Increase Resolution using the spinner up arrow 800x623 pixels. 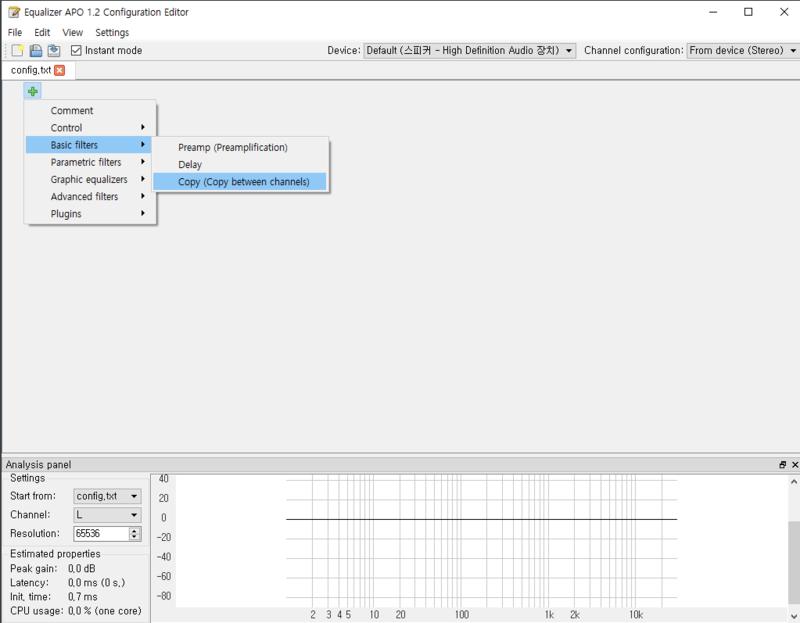coord(135,531)
